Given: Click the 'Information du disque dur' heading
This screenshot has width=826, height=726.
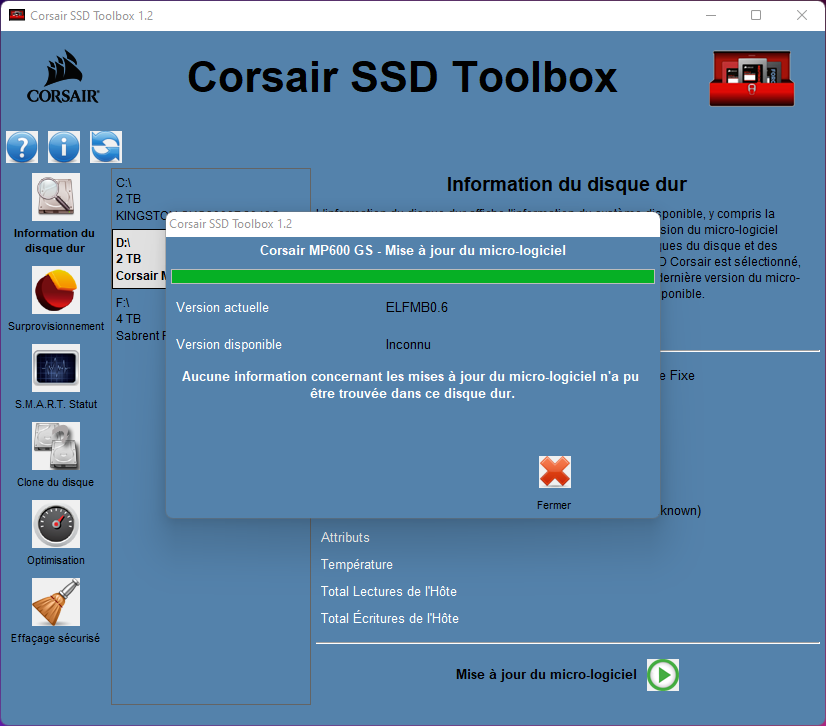Looking at the screenshot, I should point(567,184).
